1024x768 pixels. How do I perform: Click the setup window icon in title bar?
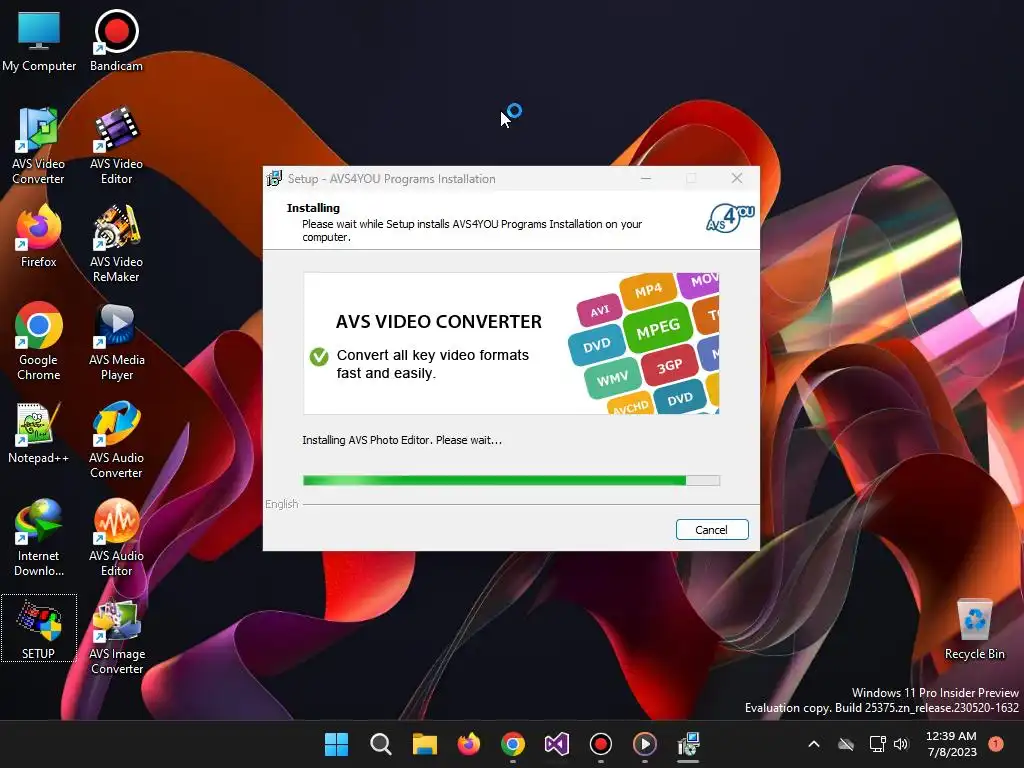click(x=274, y=178)
